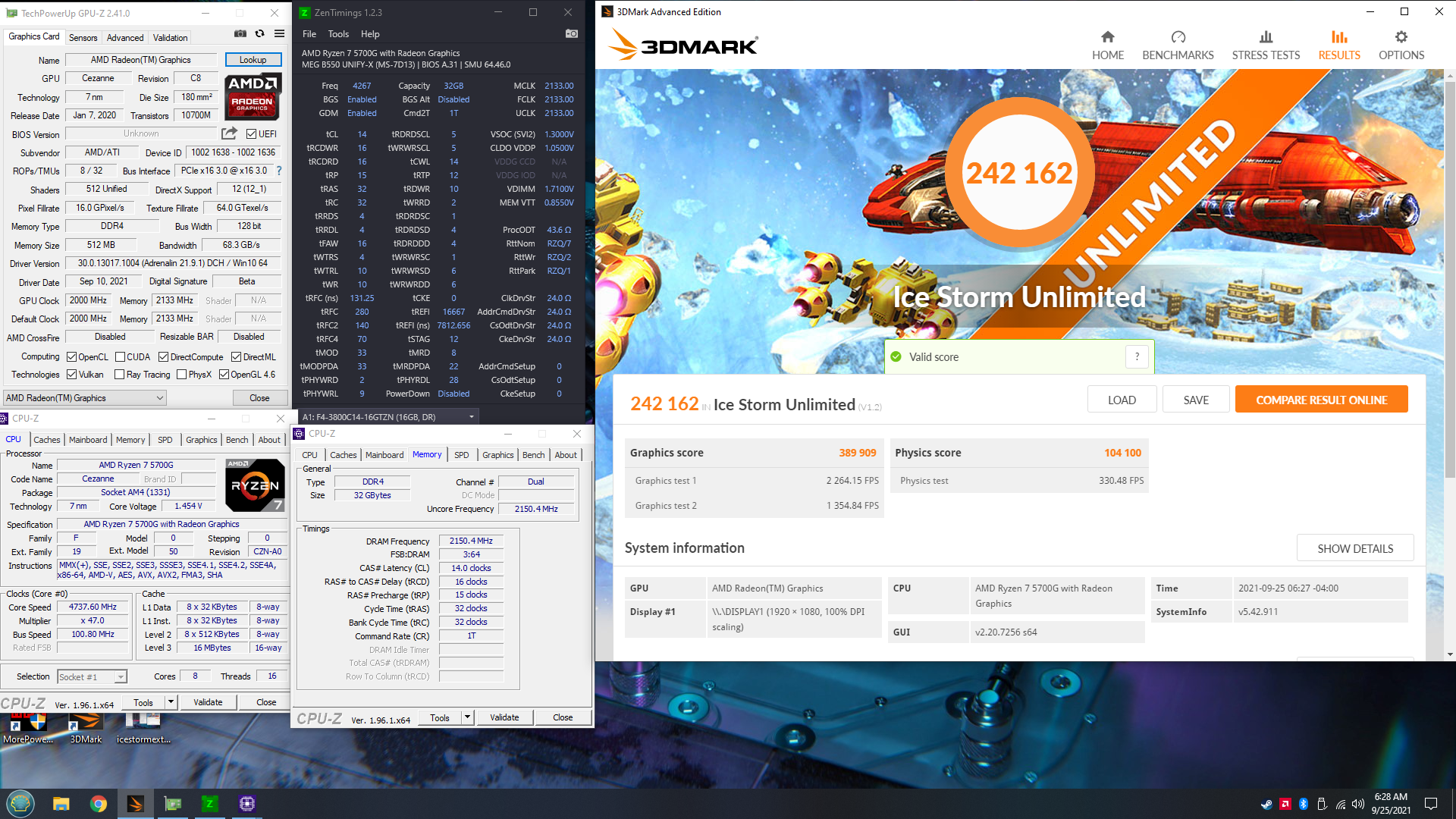1456x819 pixels.
Task: Open the MorePowerTool desktop shortcut
Action: pos(28,728)
